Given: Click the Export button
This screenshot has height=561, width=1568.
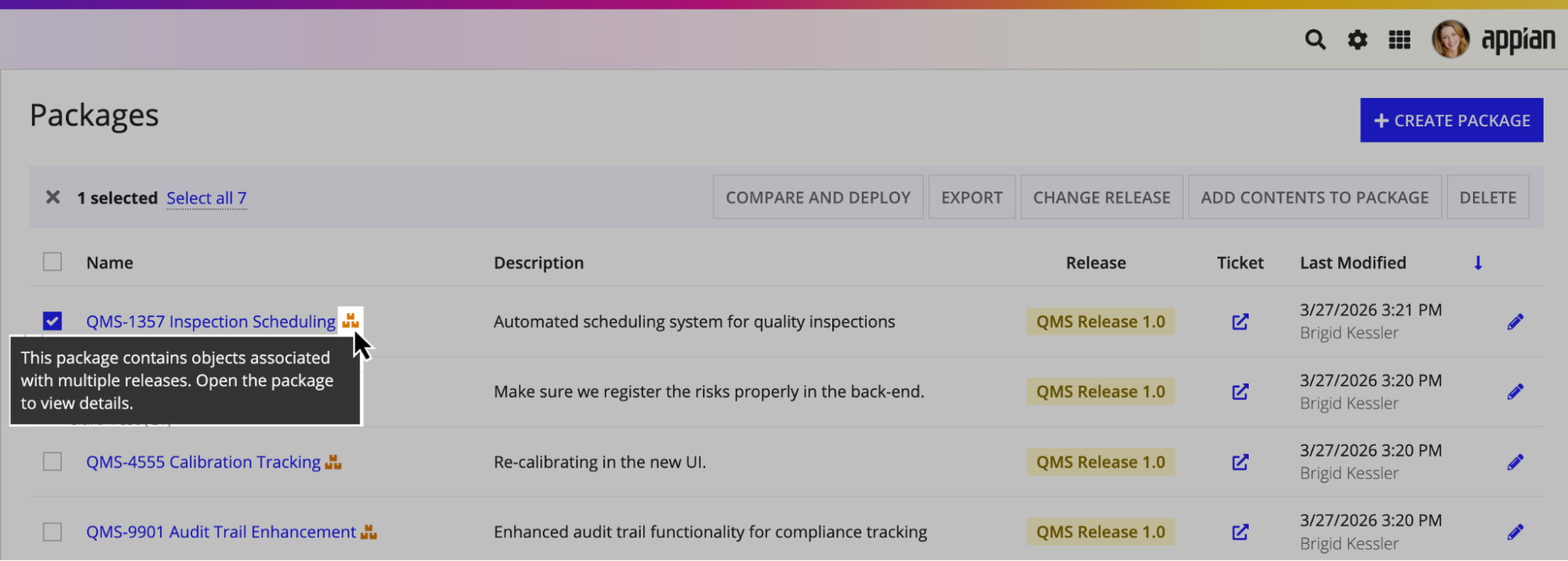Looking at the screenshot, I should pos(972,197).
